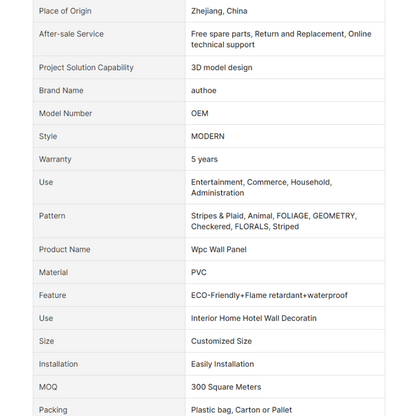Click the PVC material value
The image size is (416, 416).
[199, 273]
